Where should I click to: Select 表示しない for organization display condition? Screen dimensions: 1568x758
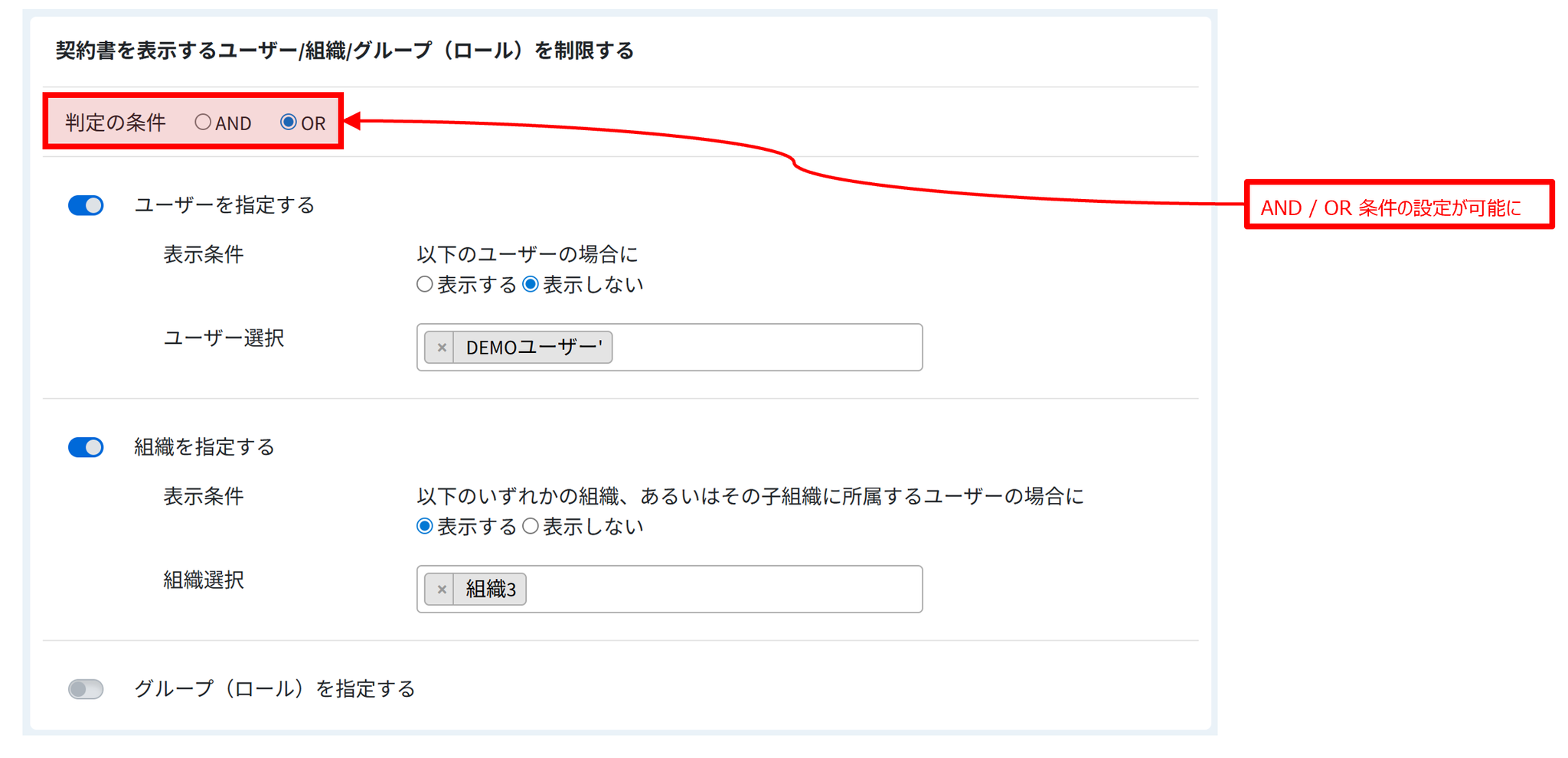(x=531, y=527)
